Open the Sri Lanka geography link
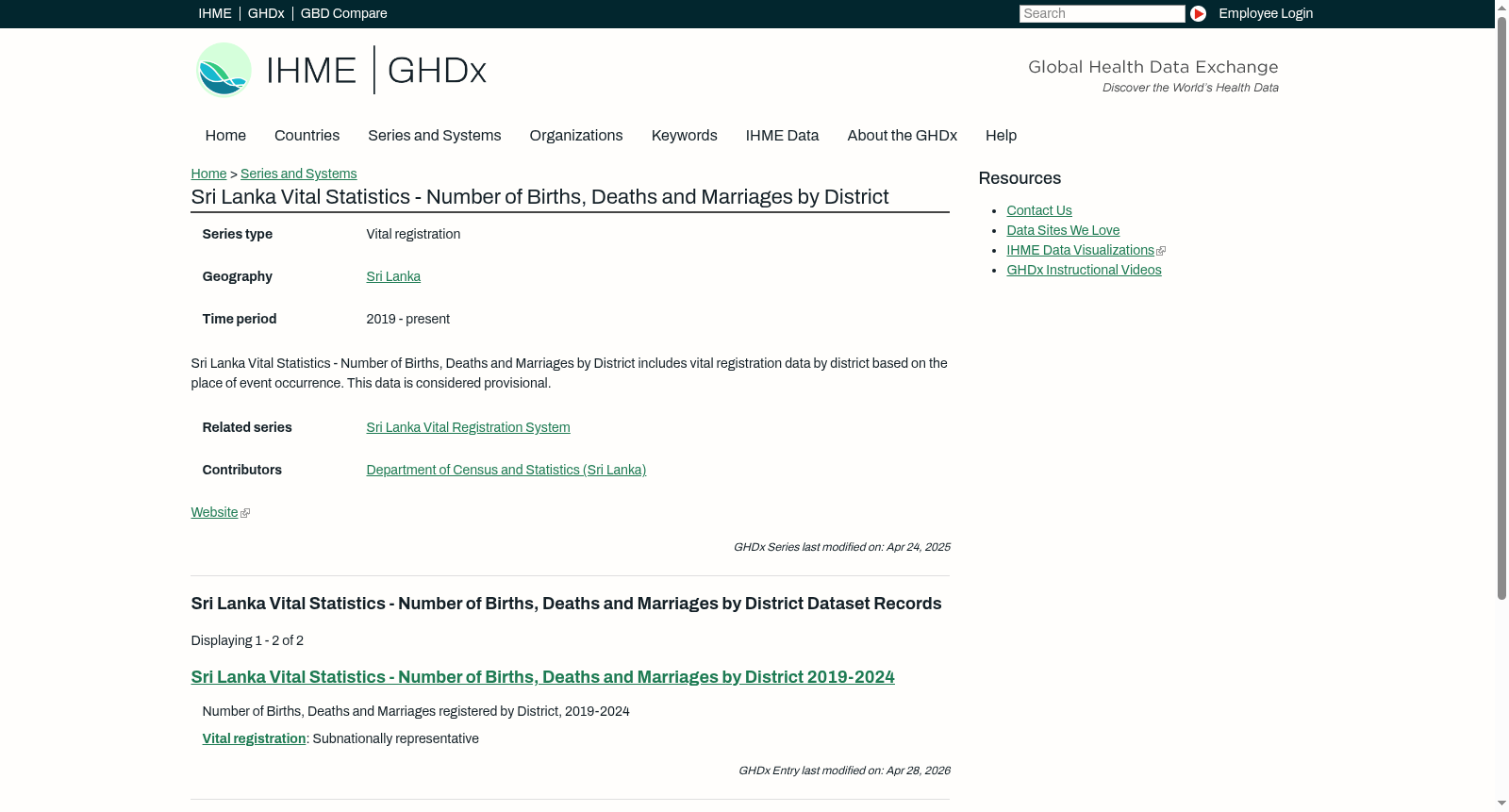1509x812 pixels. 393,276
